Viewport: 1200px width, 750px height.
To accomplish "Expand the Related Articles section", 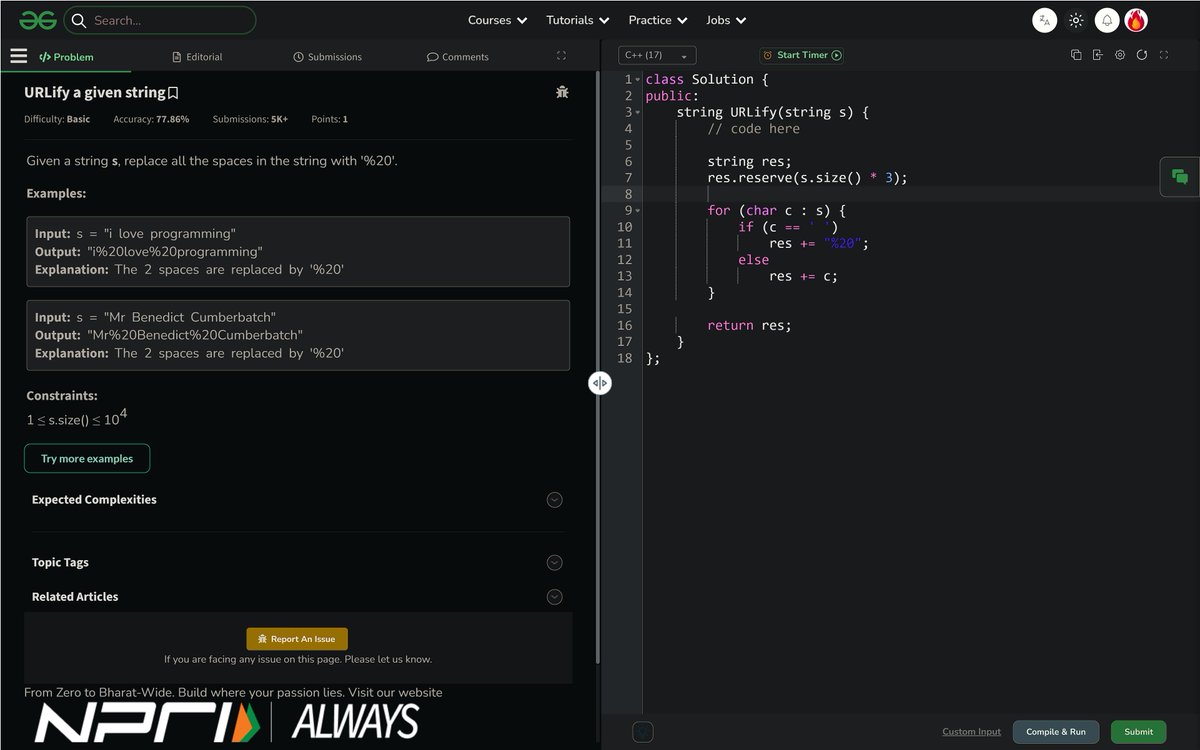I will coord(555,597).
